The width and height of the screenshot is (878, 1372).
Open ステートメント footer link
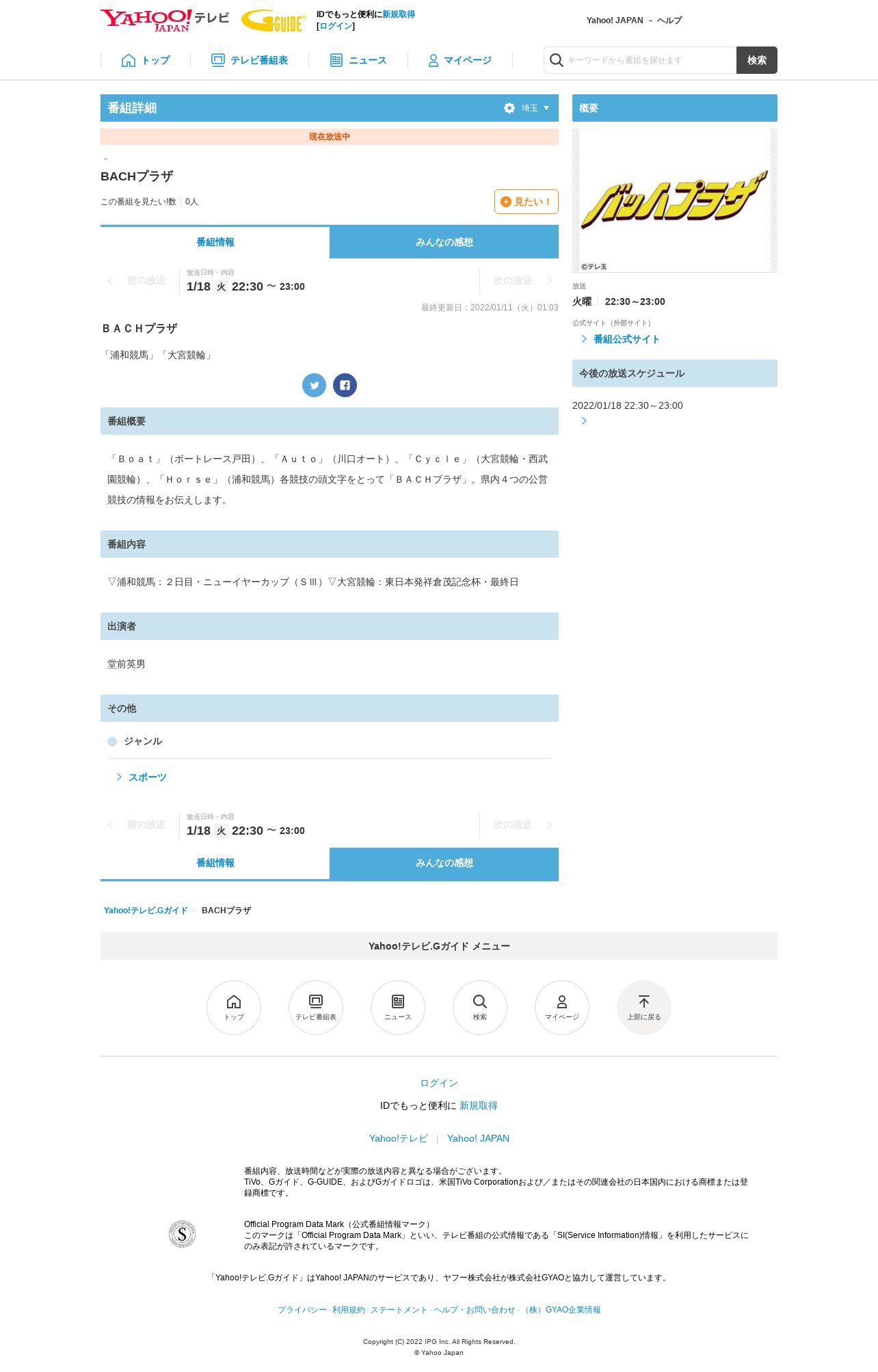click(x=399, y=1310)
